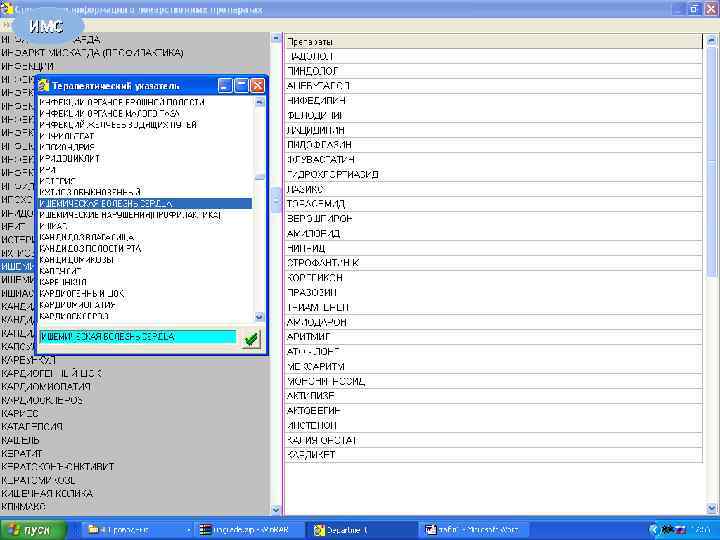
Task: Select drug 'ТОРАСЕМИД' in the table
Action: coord(494,204)
